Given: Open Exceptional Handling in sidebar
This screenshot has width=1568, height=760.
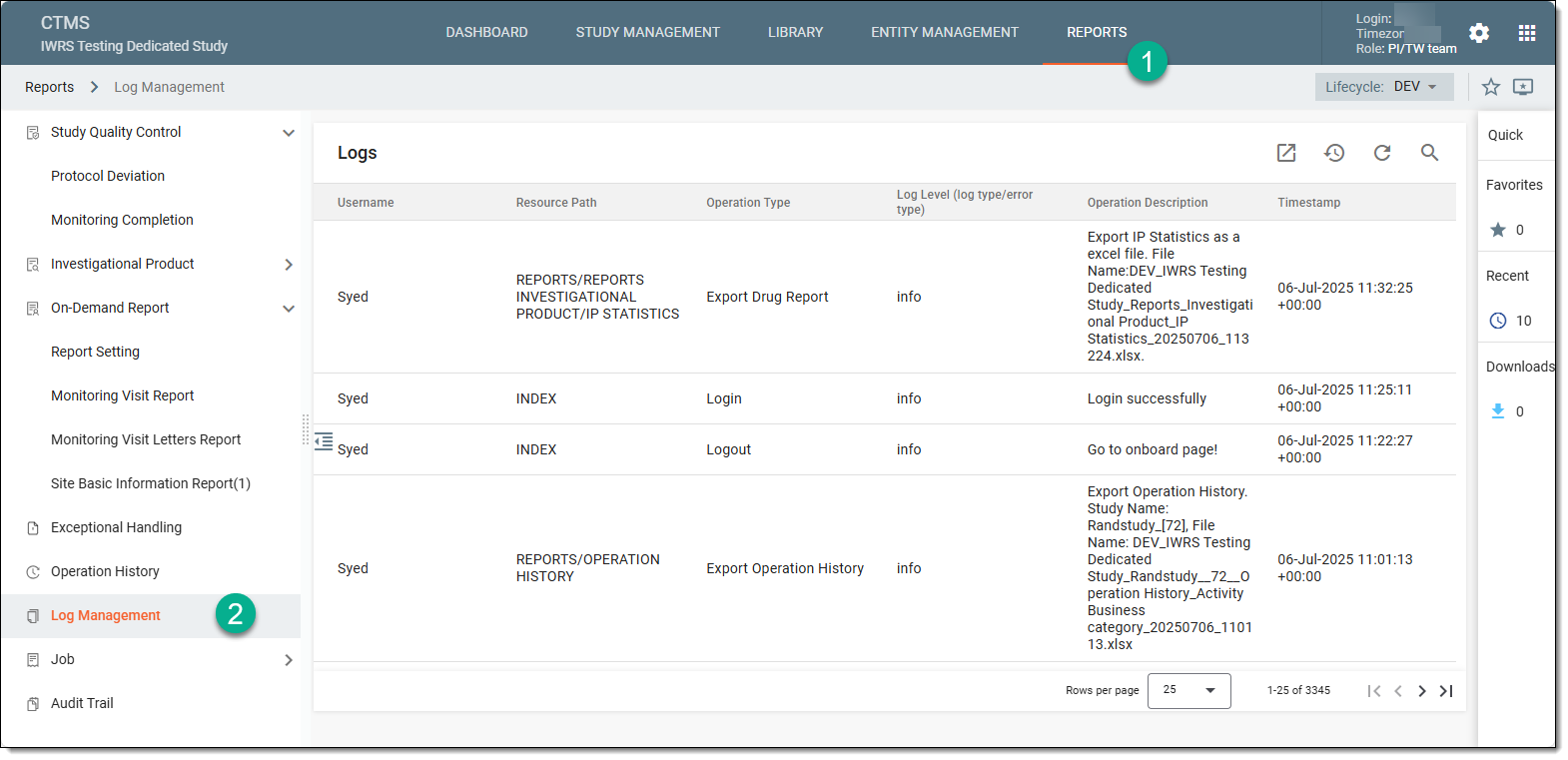Looking at the screenshot, I should tap(116, 527).
